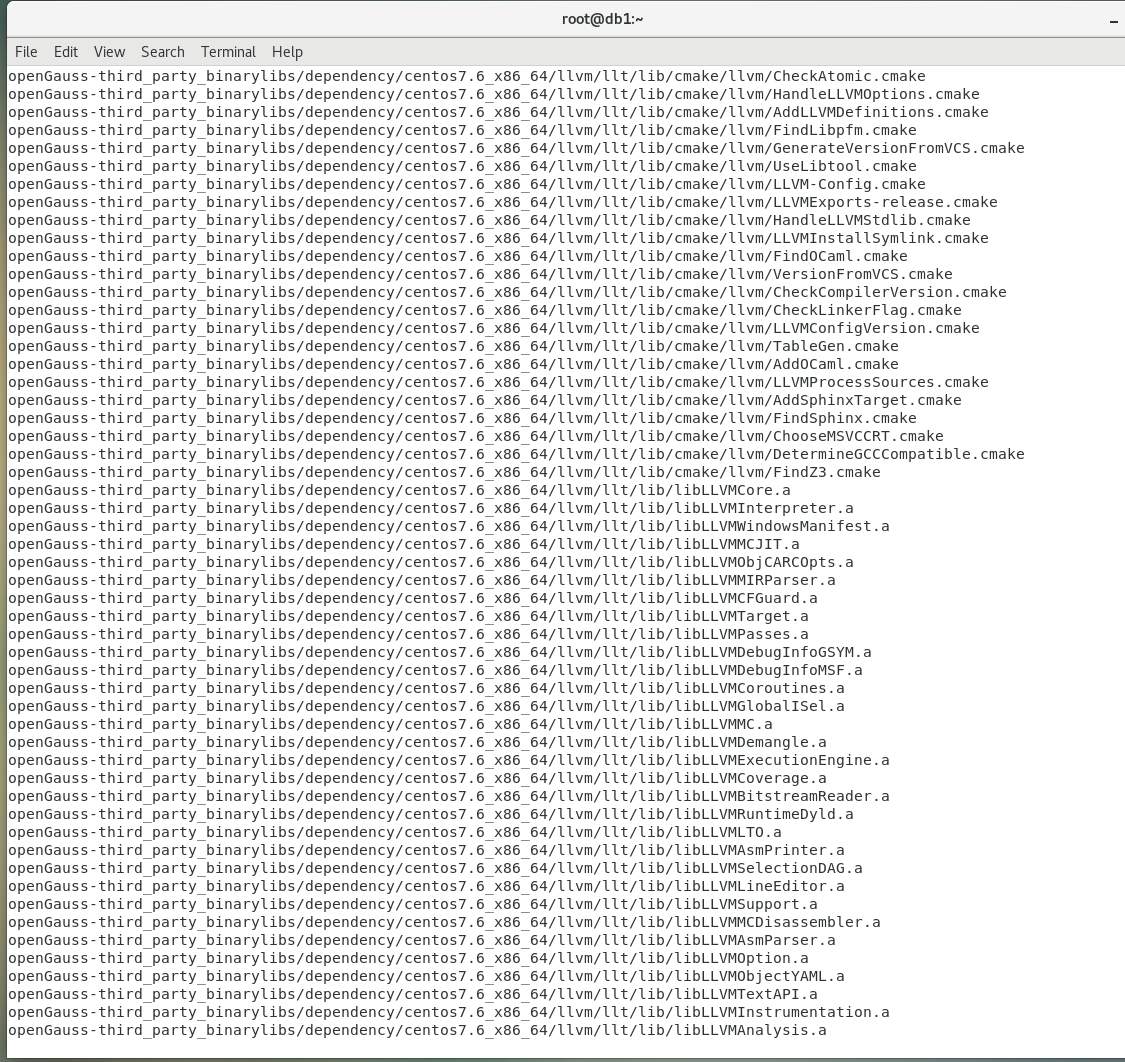Click the line ending in libLLVMLTO.a
This screenshot has width=1125, height=1062.
(395, 832)
